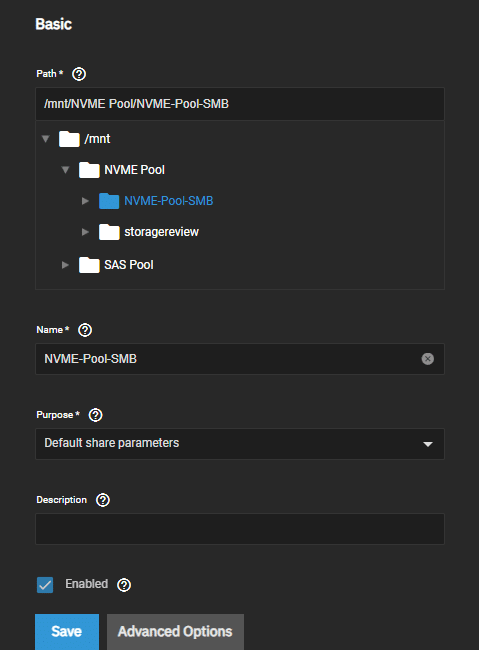Open the Description help icon
Screen dimensions: 479x650
103,500
